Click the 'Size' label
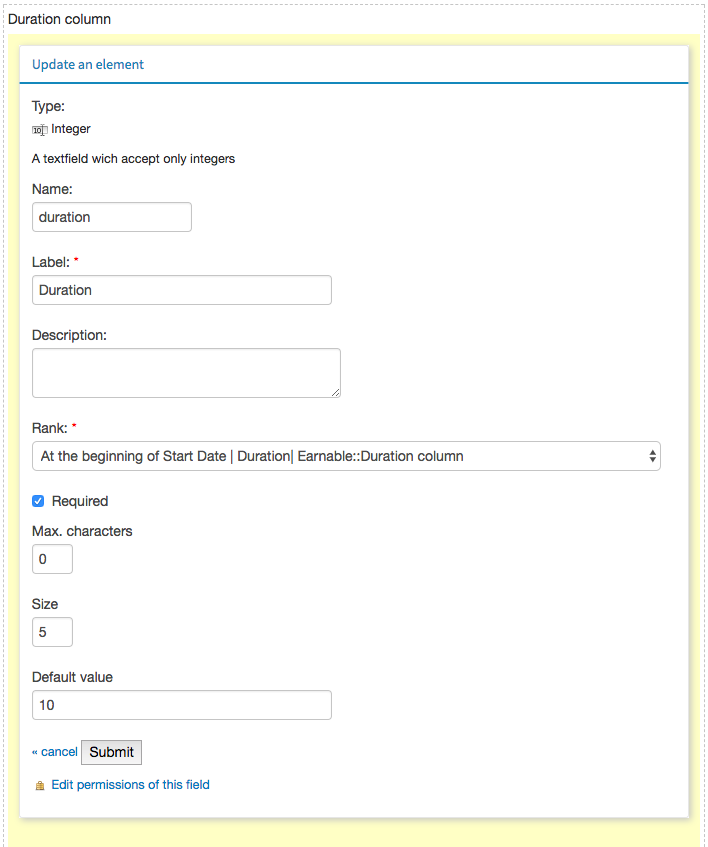The height and width of the screenshot is (847, 708). (x=45, y=604)
